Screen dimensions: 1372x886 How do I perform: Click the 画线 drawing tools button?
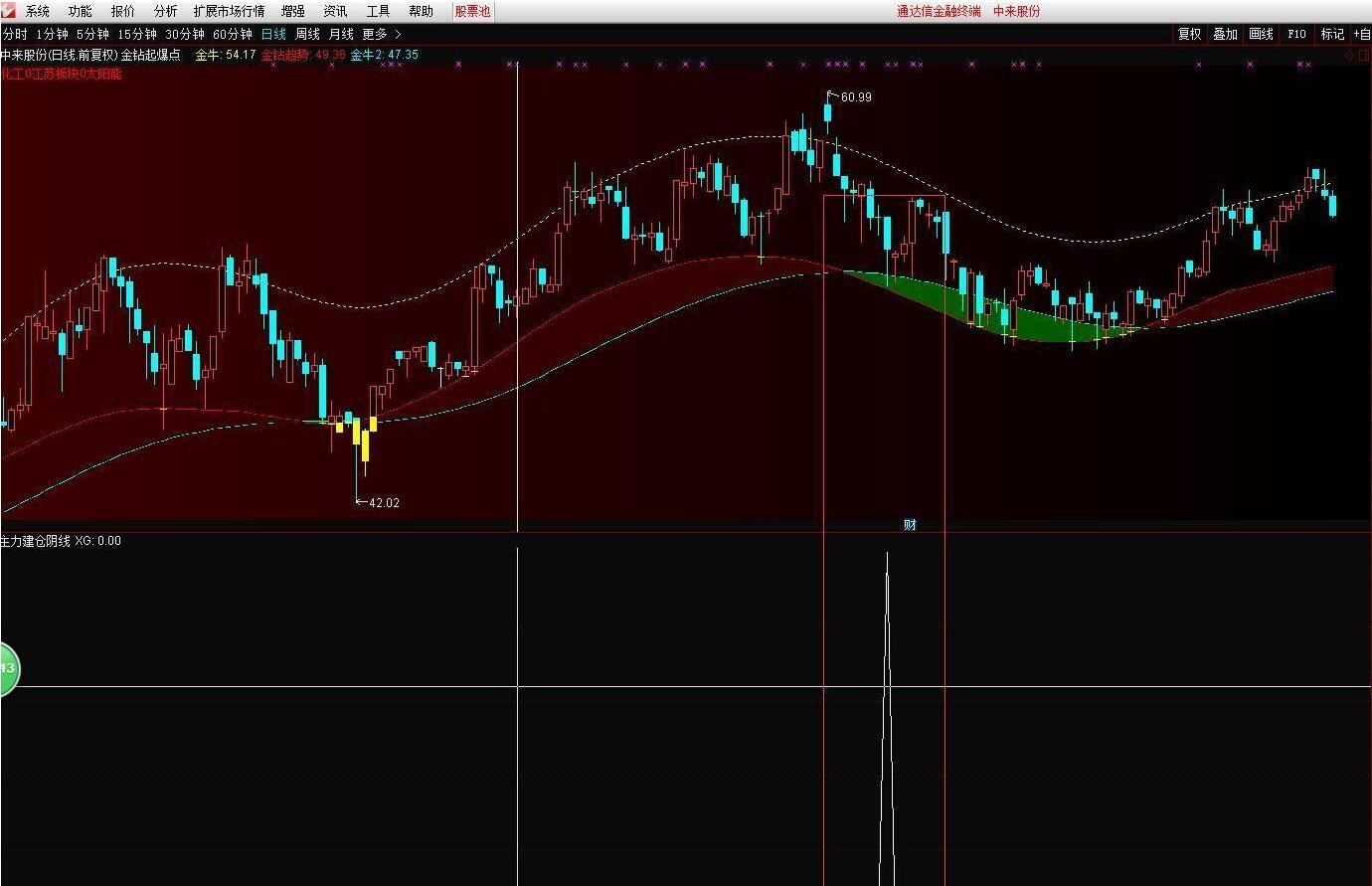1262,34
